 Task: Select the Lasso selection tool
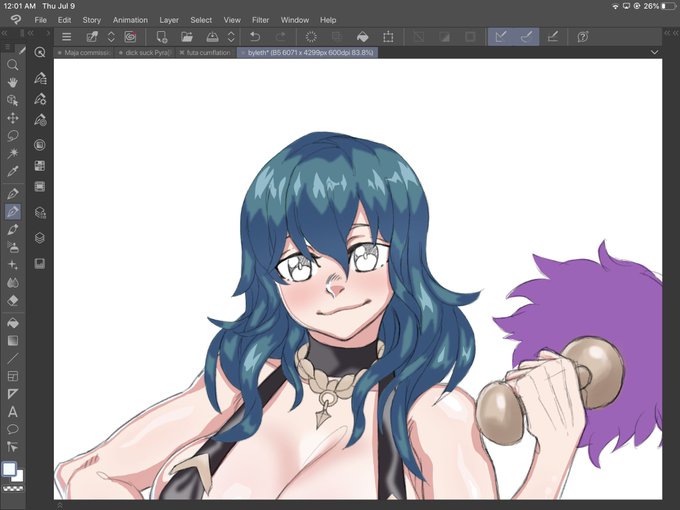click(13, 135)
